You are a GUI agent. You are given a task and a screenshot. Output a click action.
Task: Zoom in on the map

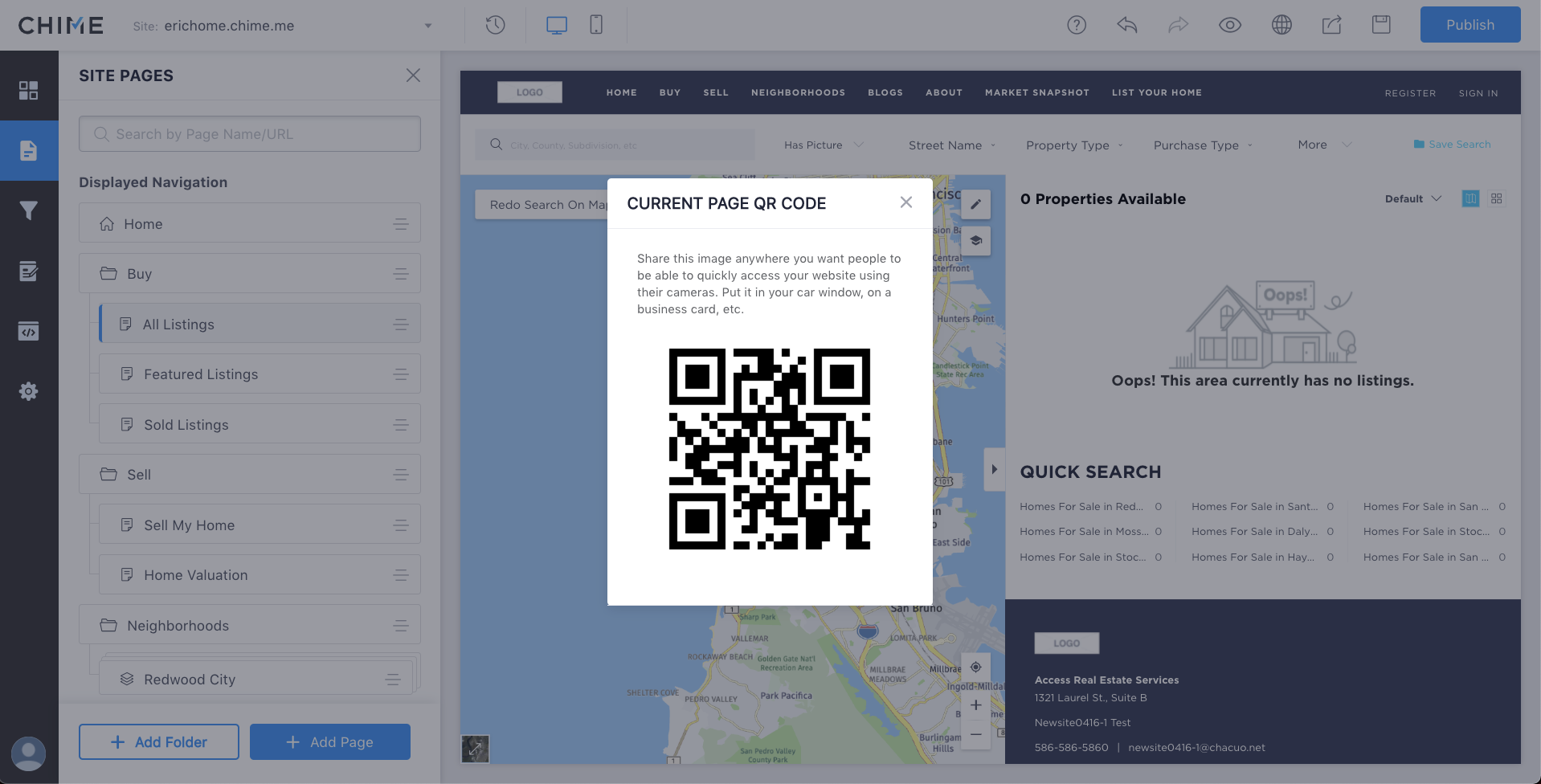point(975,705)
